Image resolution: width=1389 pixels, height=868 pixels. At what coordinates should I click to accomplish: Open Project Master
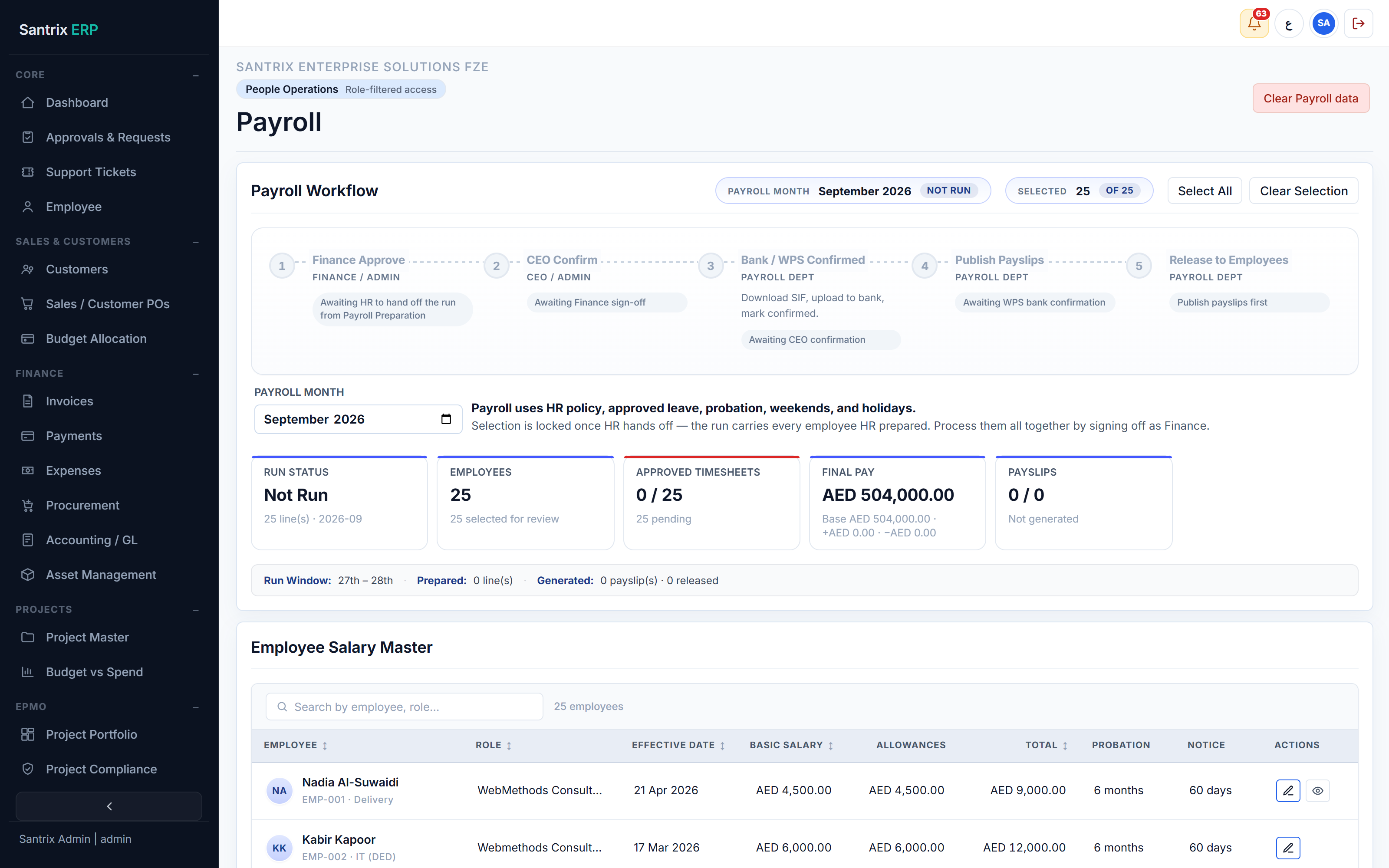click(x=109, y=637)
